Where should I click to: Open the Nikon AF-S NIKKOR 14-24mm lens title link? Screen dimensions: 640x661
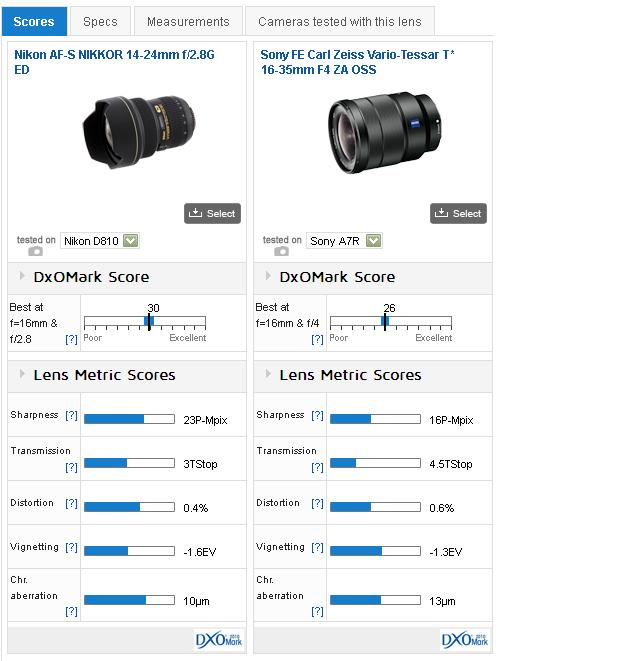114,62
